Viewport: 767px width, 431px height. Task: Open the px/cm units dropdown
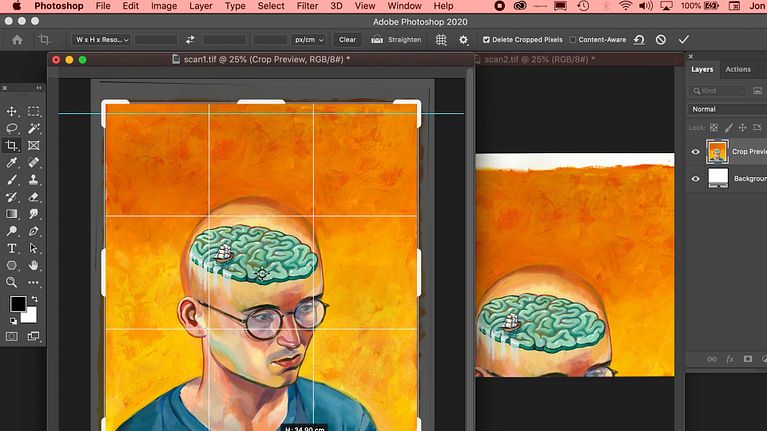pos(307,40)
